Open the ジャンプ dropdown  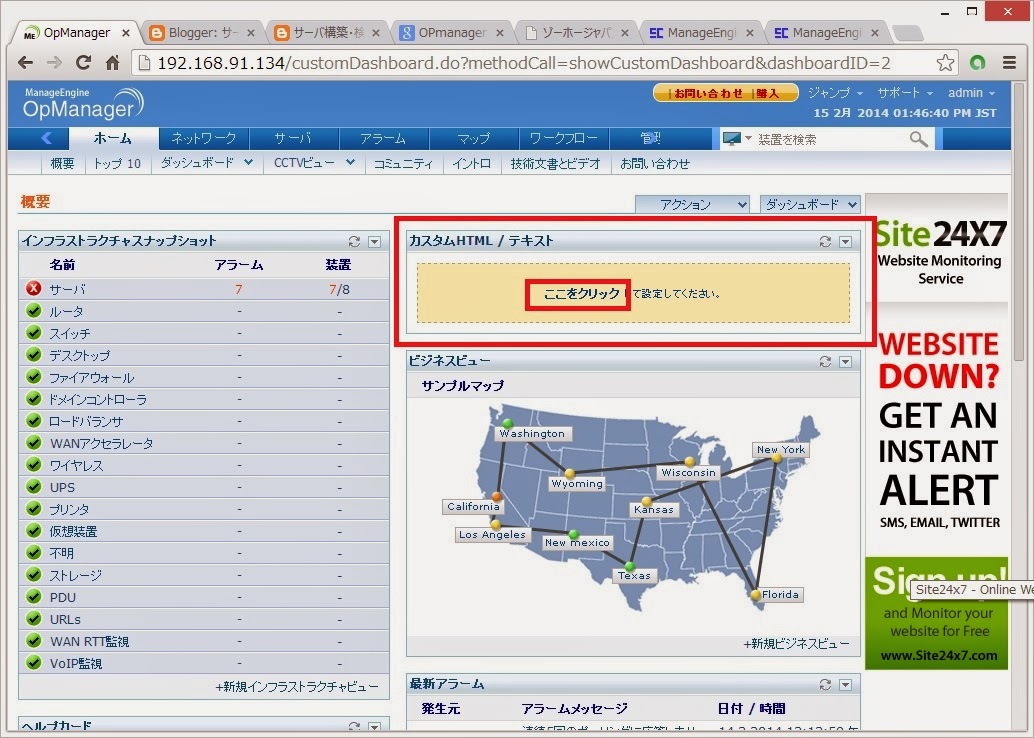(x=836, y=93)
